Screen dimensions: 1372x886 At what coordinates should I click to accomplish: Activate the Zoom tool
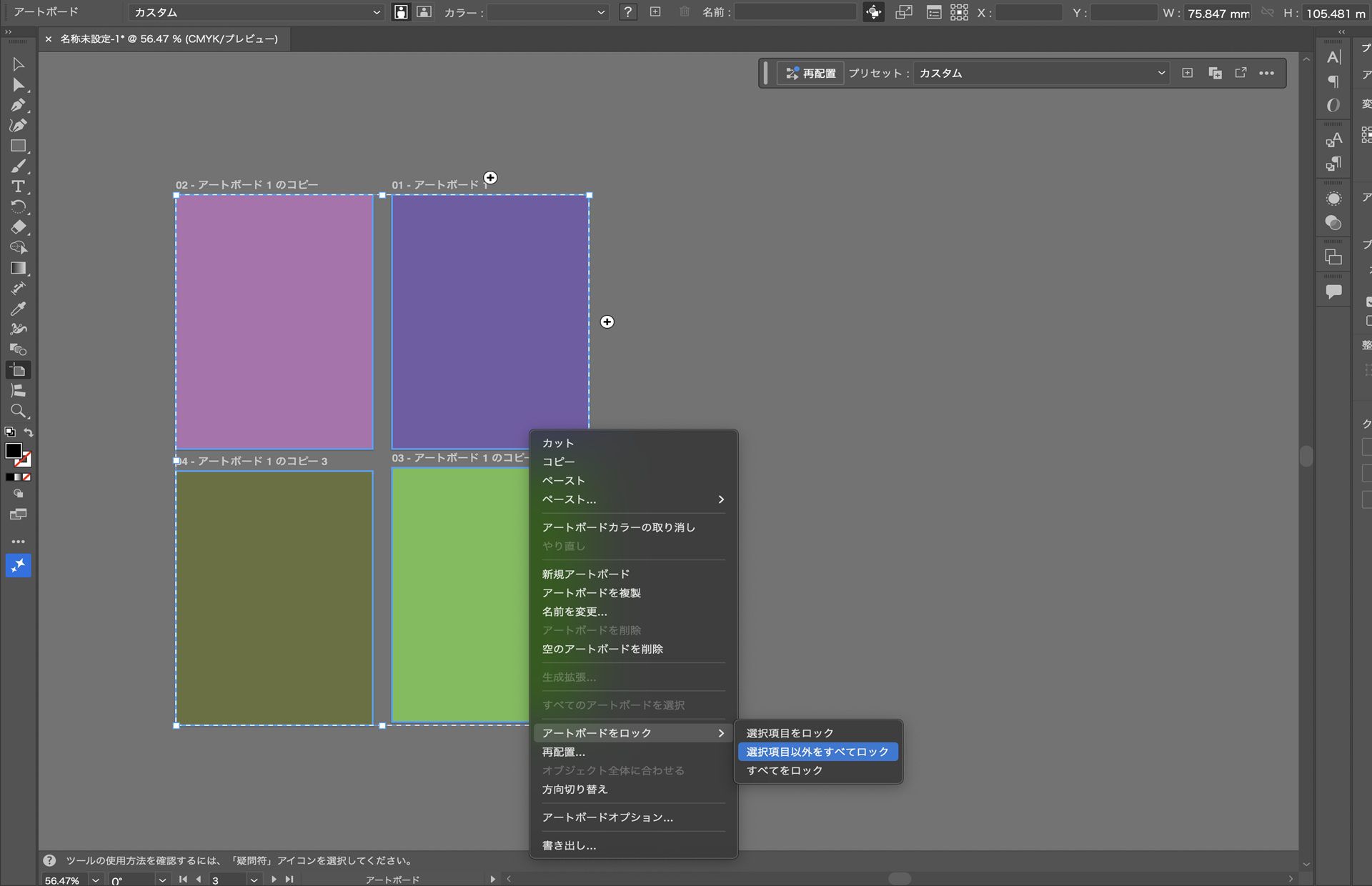point(18,412)
